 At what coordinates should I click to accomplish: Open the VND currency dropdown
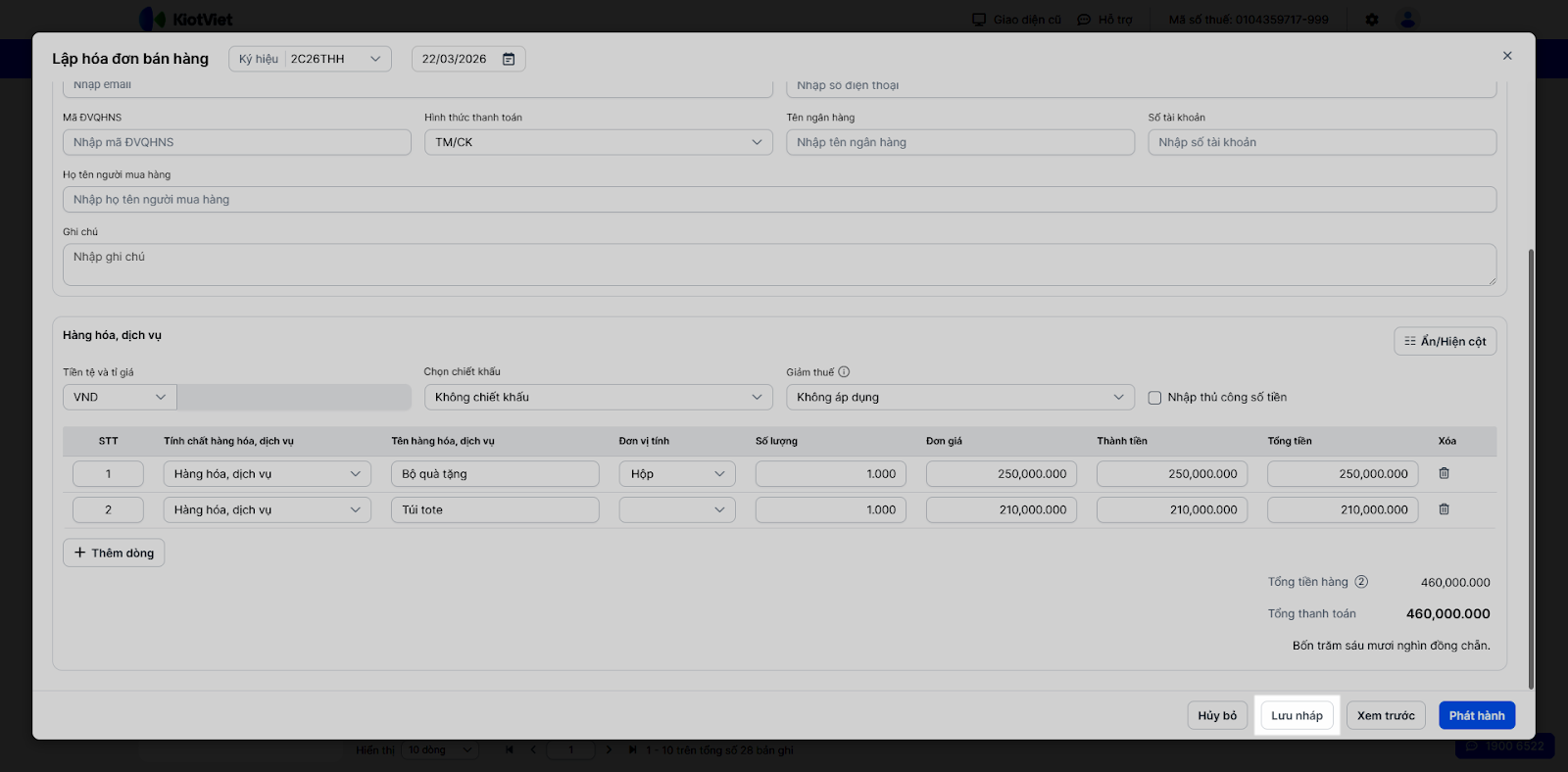click(119, 397)
